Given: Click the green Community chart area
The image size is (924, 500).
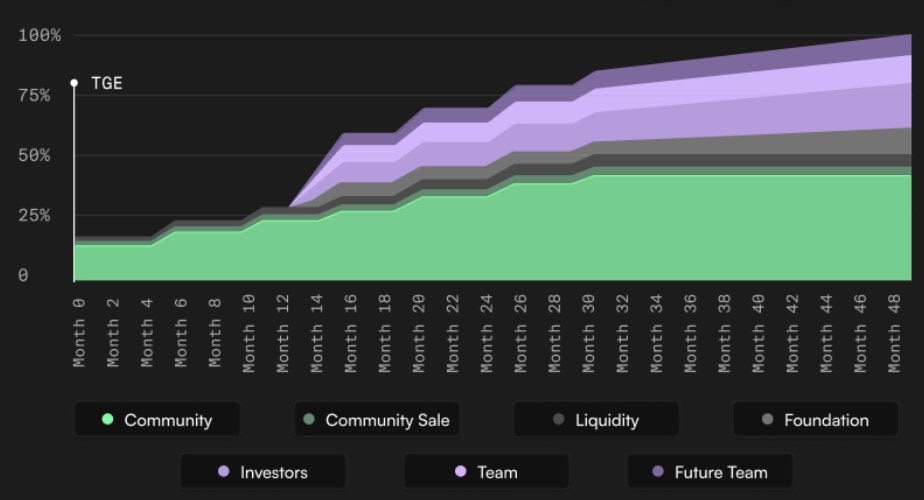Looking at the screenshot, I should click(x=400, y=240).
